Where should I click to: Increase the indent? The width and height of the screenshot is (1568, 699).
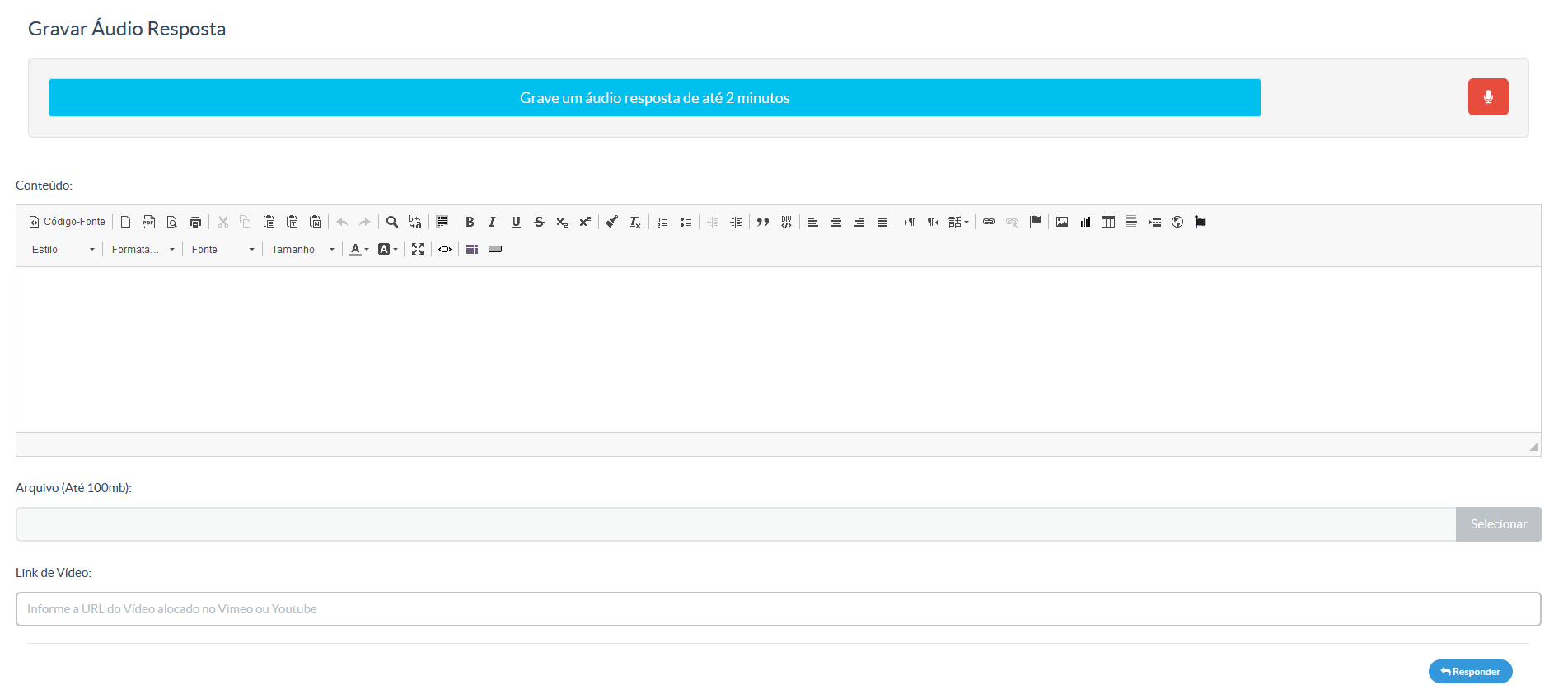pyautogui.click(x=736, y=222)
